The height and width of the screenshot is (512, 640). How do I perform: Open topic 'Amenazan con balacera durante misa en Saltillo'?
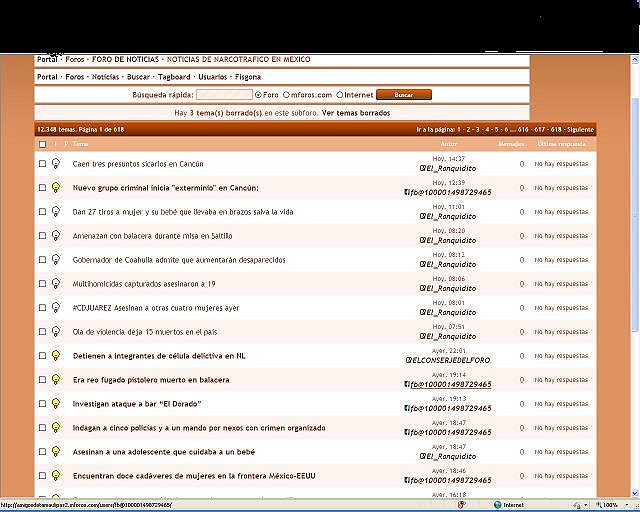click(152, 236)
